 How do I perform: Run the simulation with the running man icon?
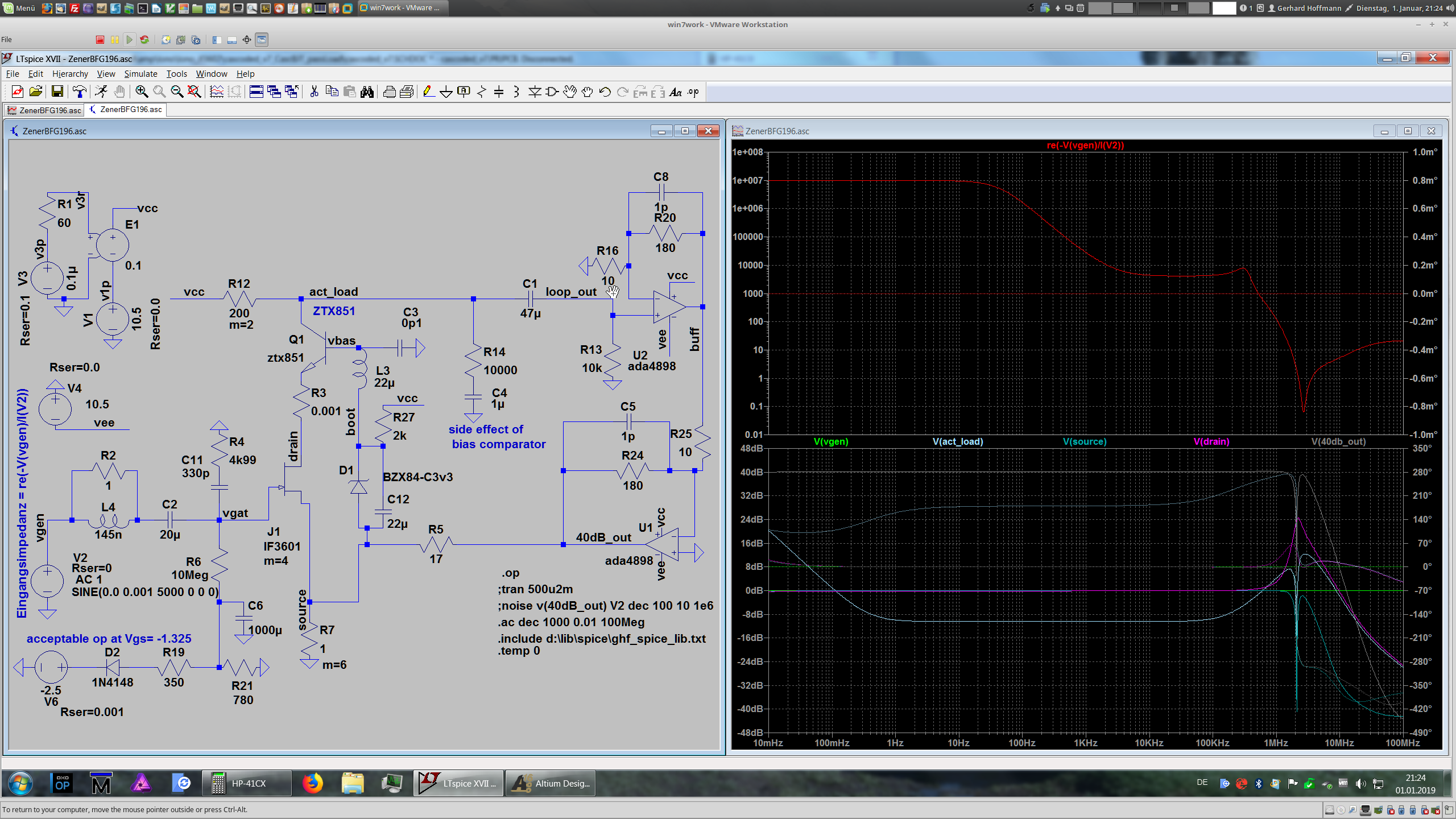pos(101,92)
